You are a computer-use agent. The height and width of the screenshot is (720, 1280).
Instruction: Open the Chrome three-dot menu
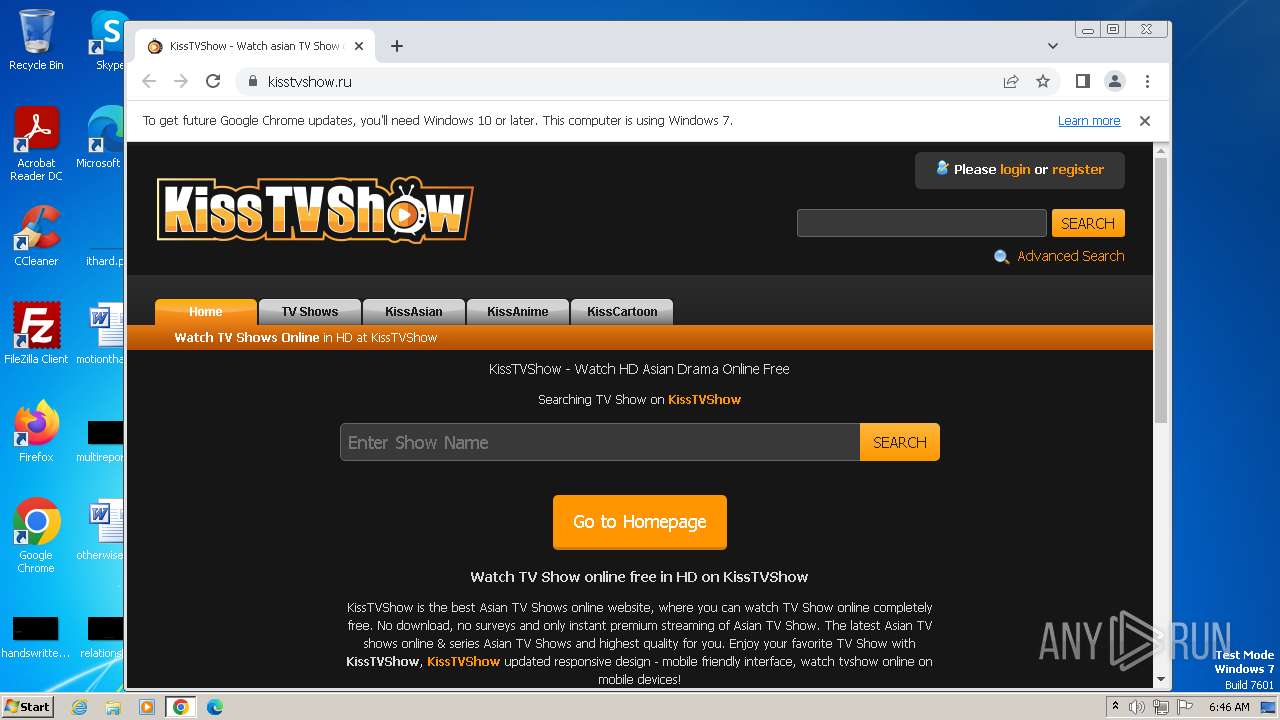tap(1147, 81)
